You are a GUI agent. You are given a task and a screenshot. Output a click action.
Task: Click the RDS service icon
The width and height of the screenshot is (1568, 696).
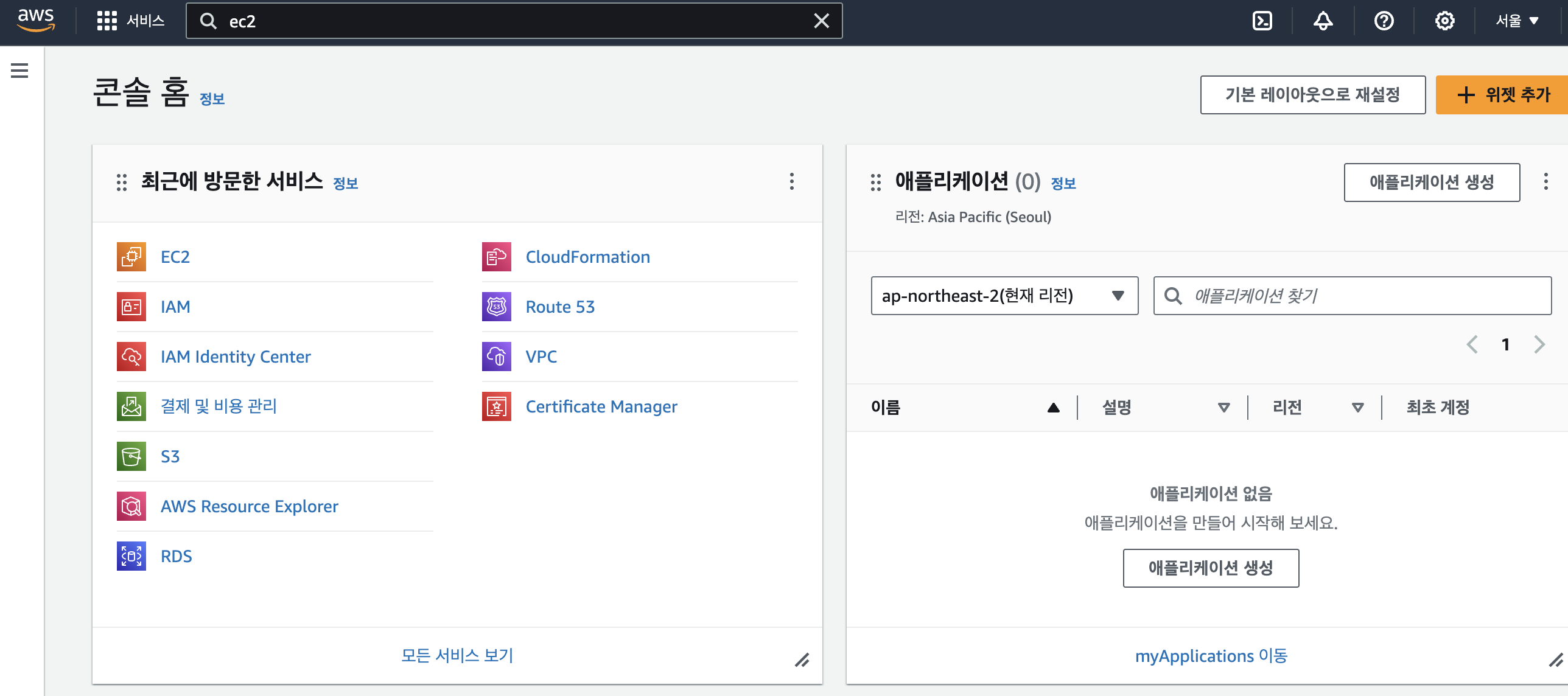[131, 556]
